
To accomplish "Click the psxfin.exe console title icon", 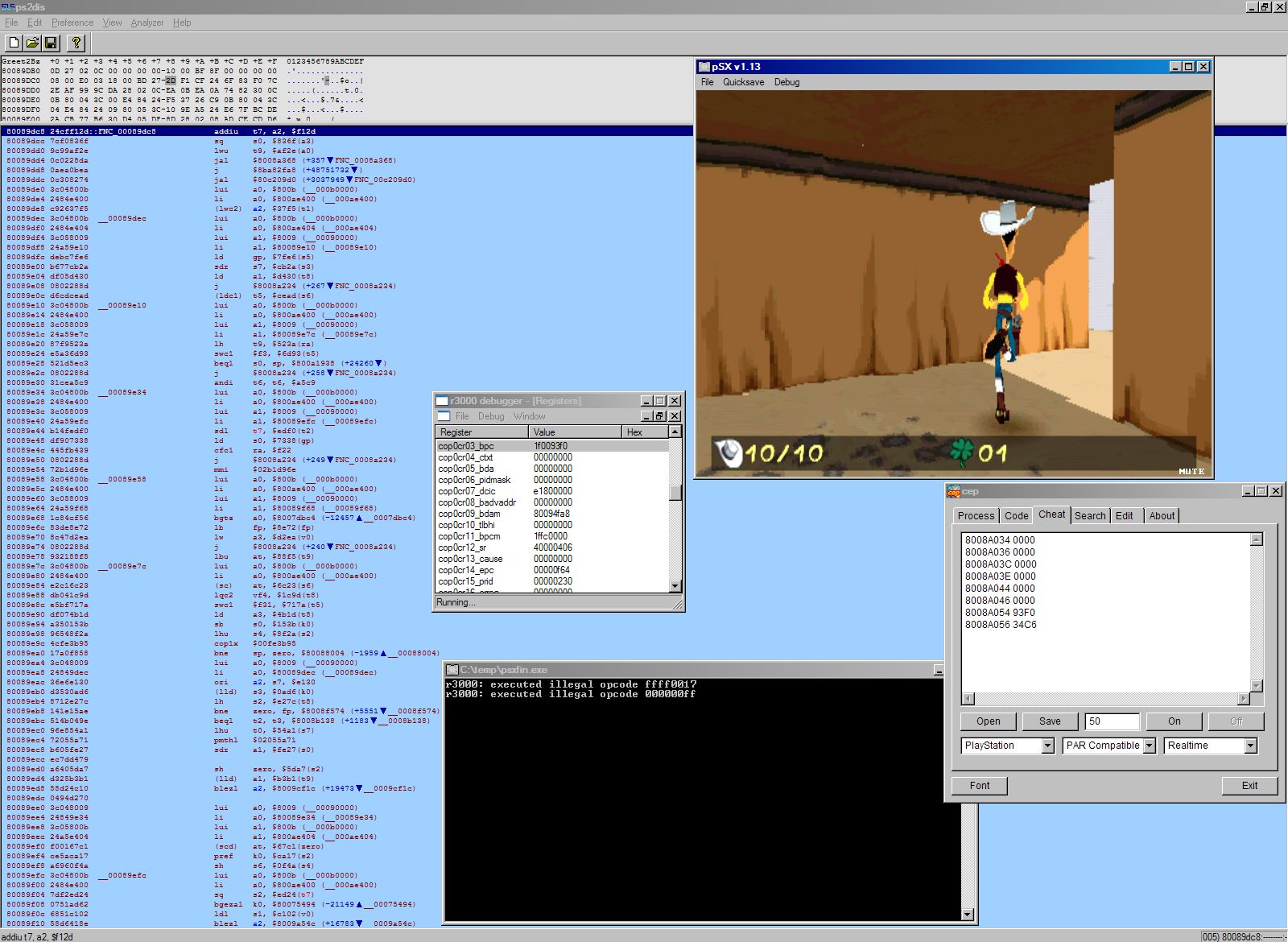I will click(x=452, y=670).
